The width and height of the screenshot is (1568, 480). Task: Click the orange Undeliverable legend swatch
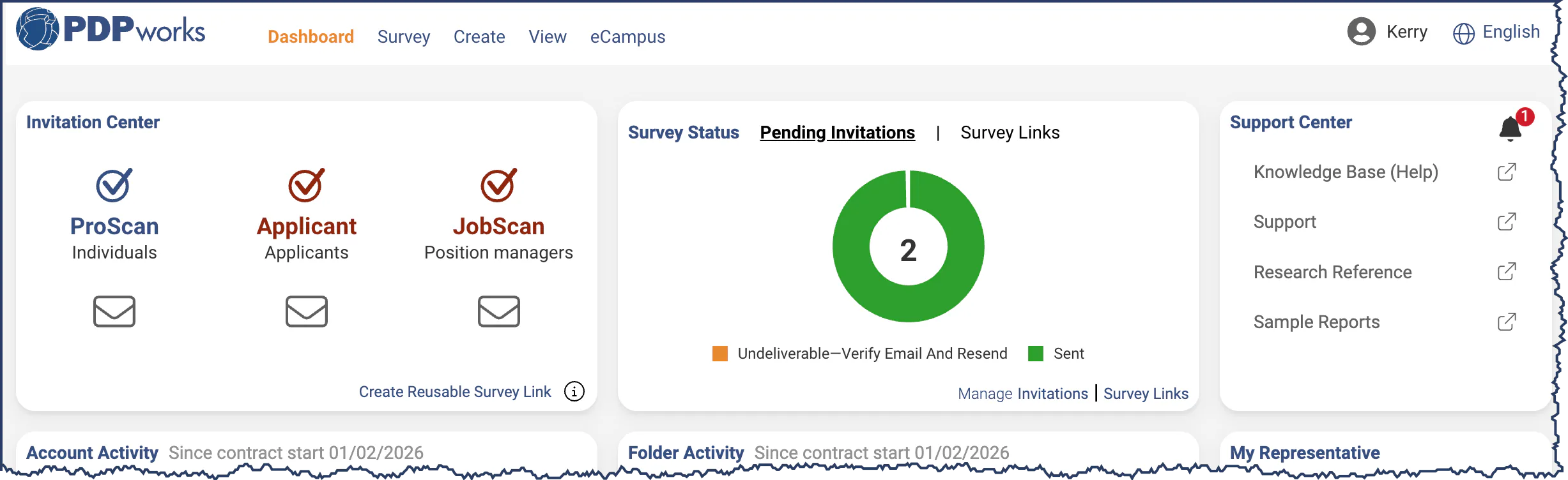tap(720, 354)
